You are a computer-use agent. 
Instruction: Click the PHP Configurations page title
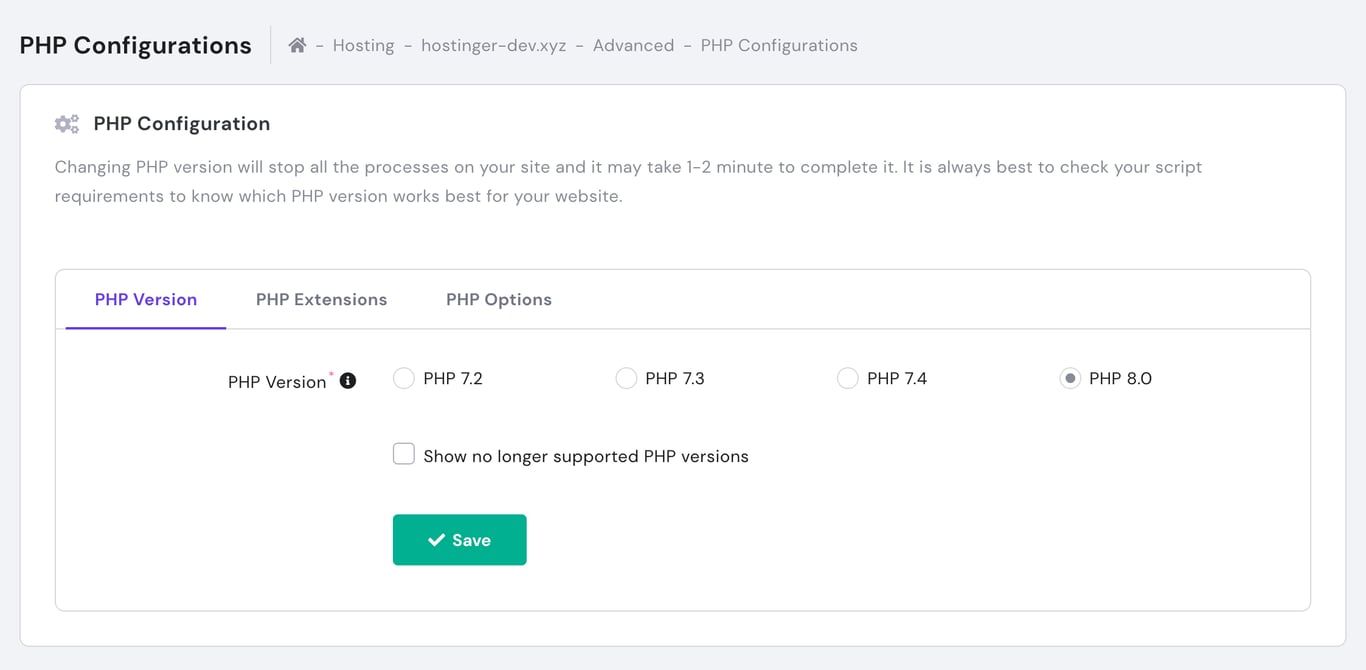coord(135,45)
